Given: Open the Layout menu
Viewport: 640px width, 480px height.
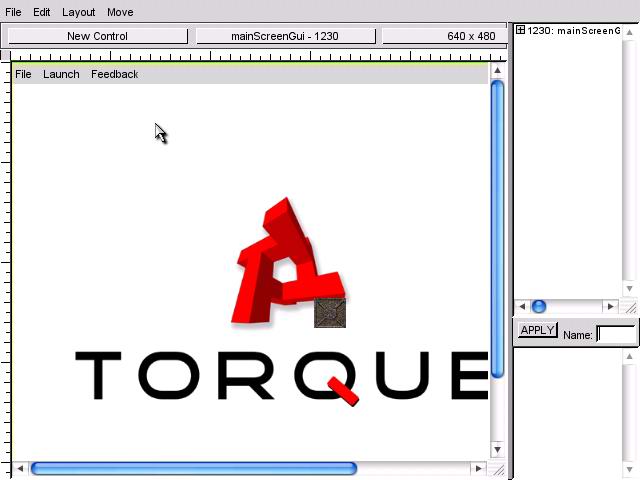Looking at the screenshot, I should coord(78,12).
